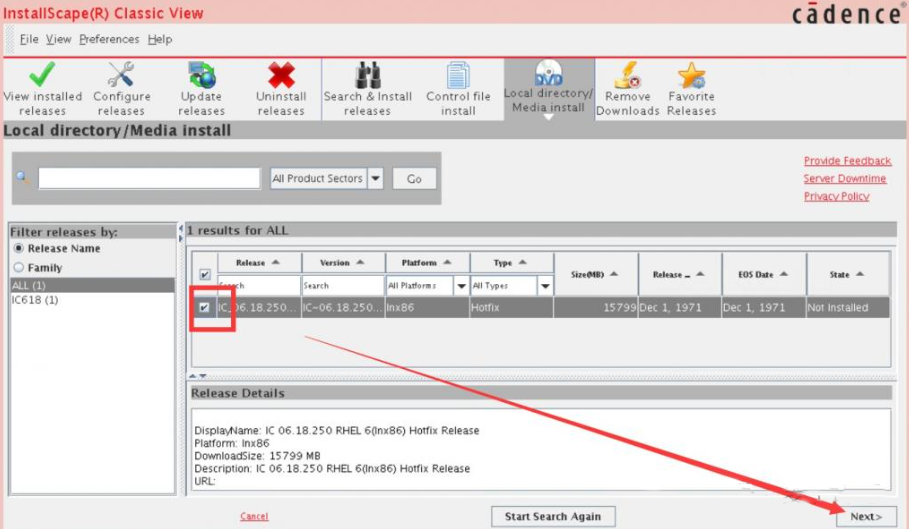Toggle the select-all checkbox in the table header

click(205, 274)
